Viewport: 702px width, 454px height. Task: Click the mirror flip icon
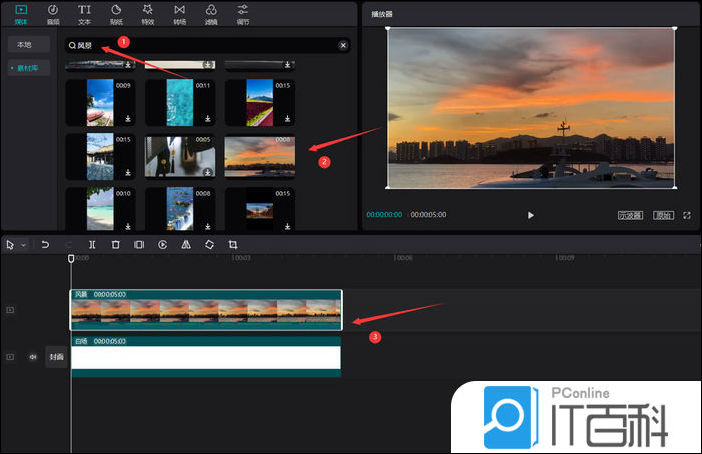click(186, 244)
